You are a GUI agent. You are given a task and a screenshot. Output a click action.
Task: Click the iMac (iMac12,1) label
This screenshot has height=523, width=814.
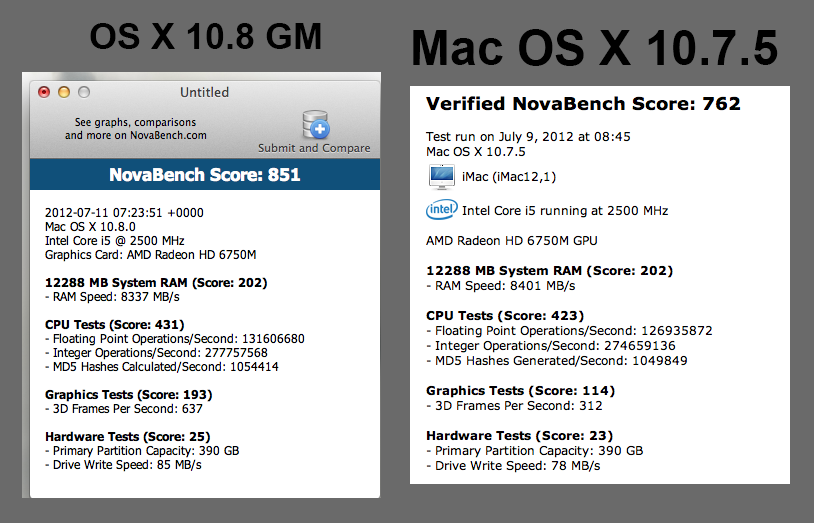(x=509, y=177)
